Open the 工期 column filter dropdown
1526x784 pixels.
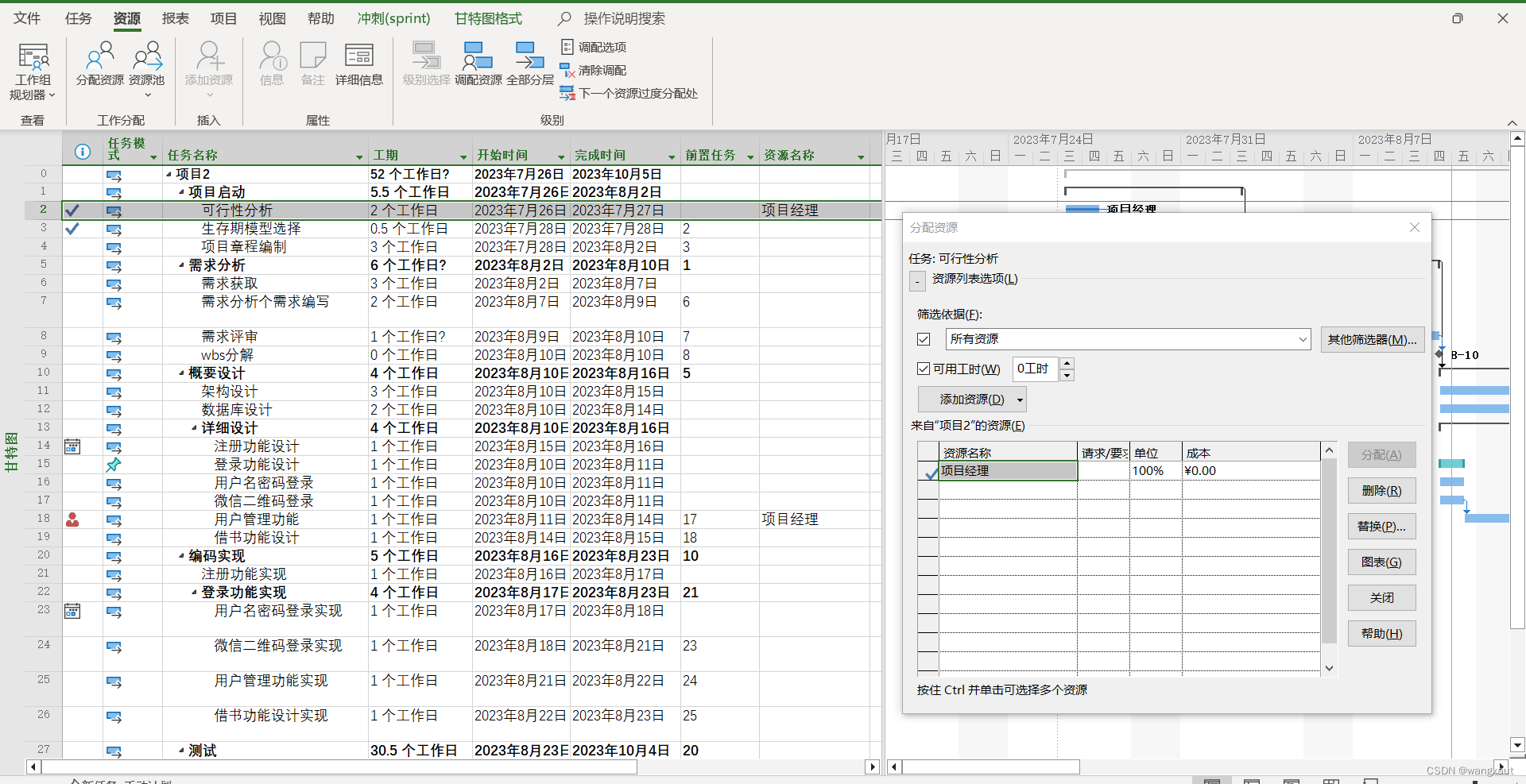click(x=463, y=157)
